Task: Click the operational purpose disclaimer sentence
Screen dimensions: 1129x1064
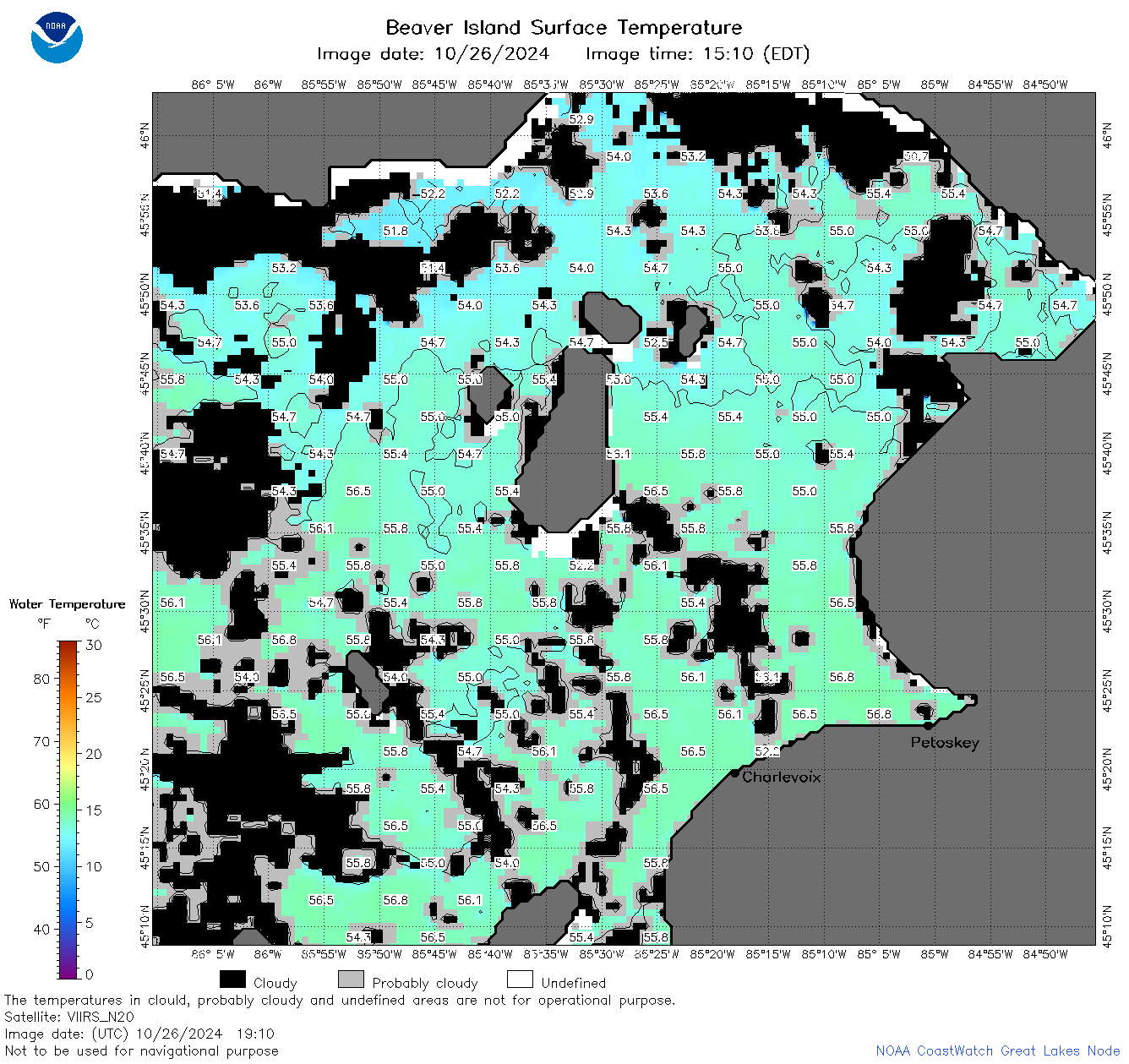Action: coord(340,1000)
